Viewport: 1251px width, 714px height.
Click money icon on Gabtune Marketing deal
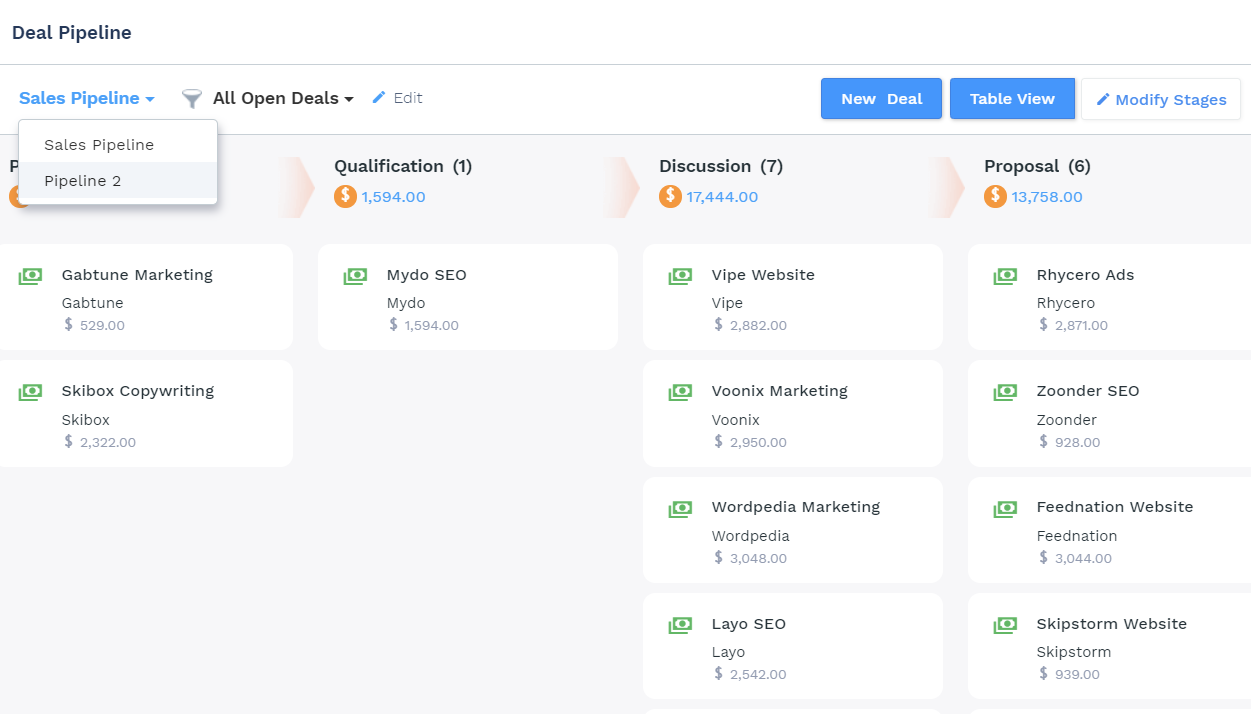pyautogui.click(x=30, y=276)
